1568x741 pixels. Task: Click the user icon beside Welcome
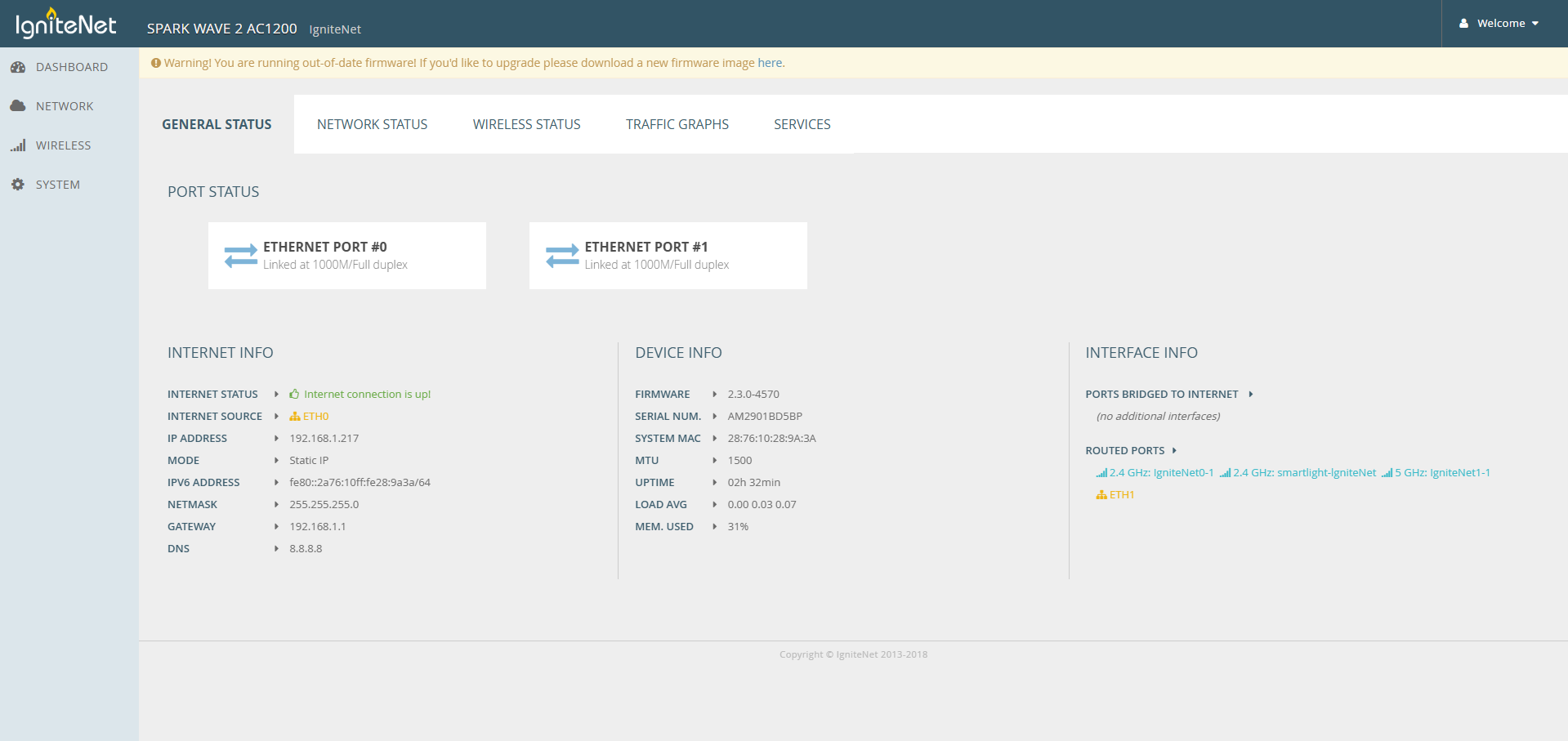click(x=1463, y=24)
